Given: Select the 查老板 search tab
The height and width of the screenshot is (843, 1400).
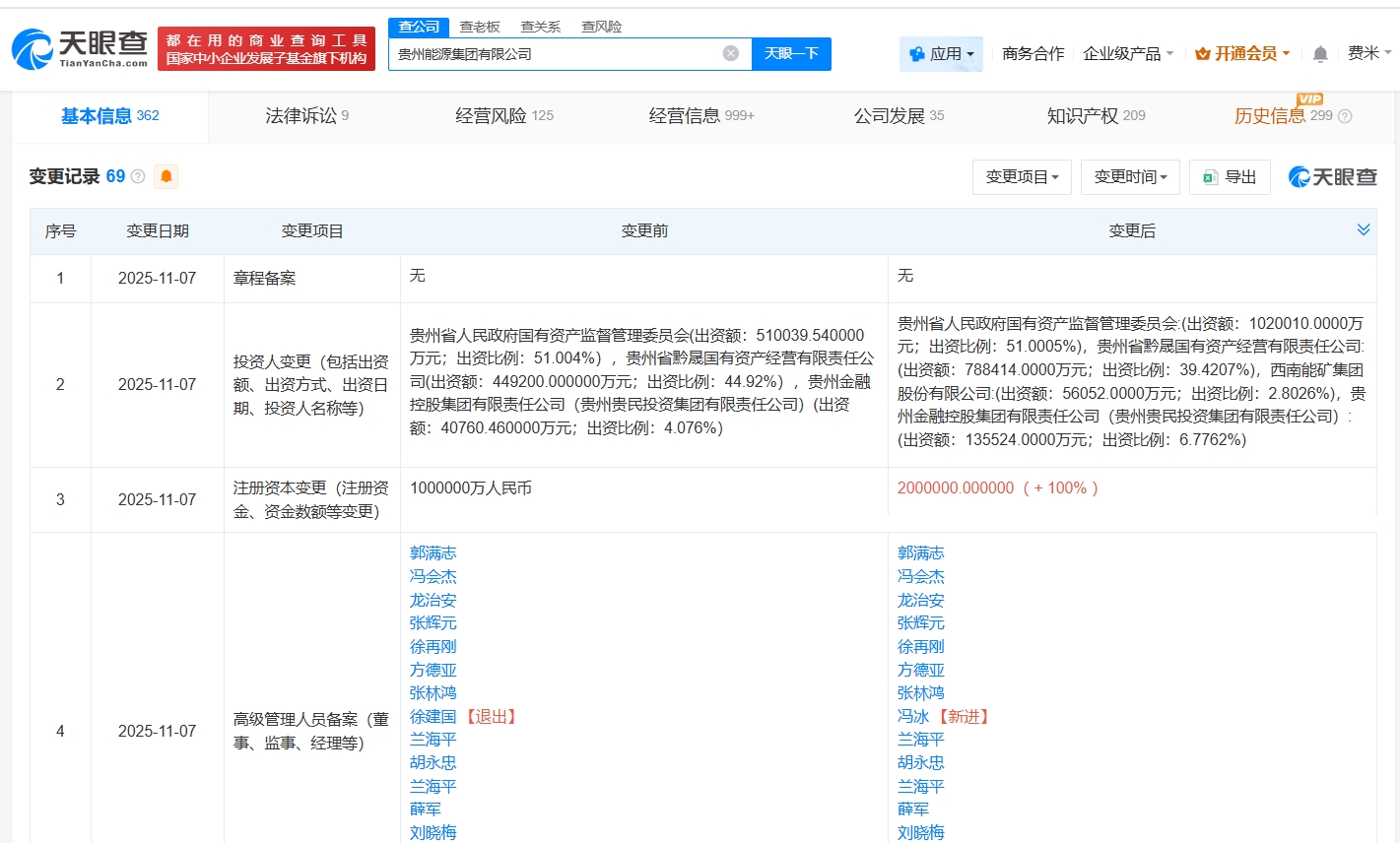Looking at the screenshot, I should pos(480,27).
